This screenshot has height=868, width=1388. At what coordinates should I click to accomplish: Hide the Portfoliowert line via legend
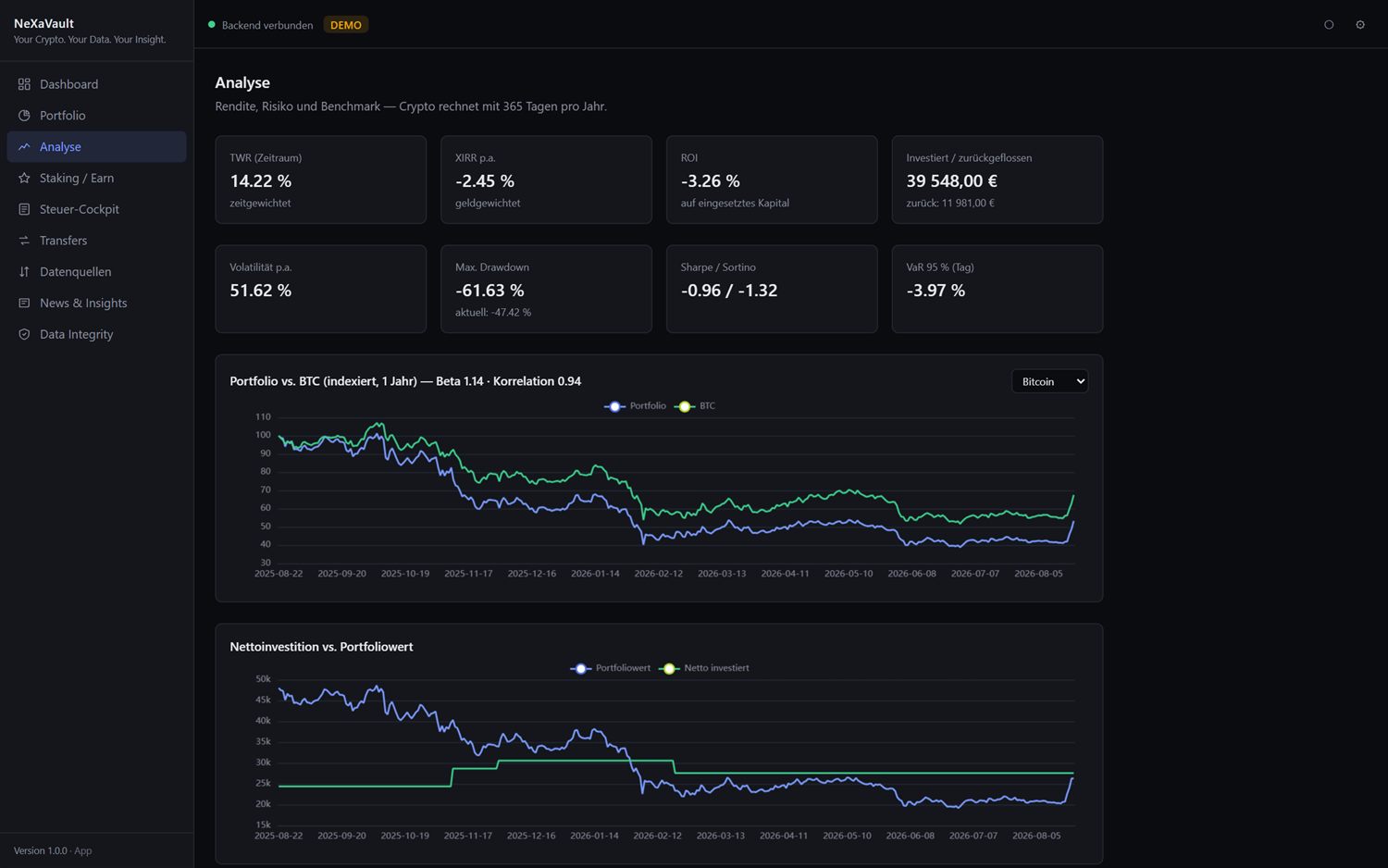(x=610, y=668)
